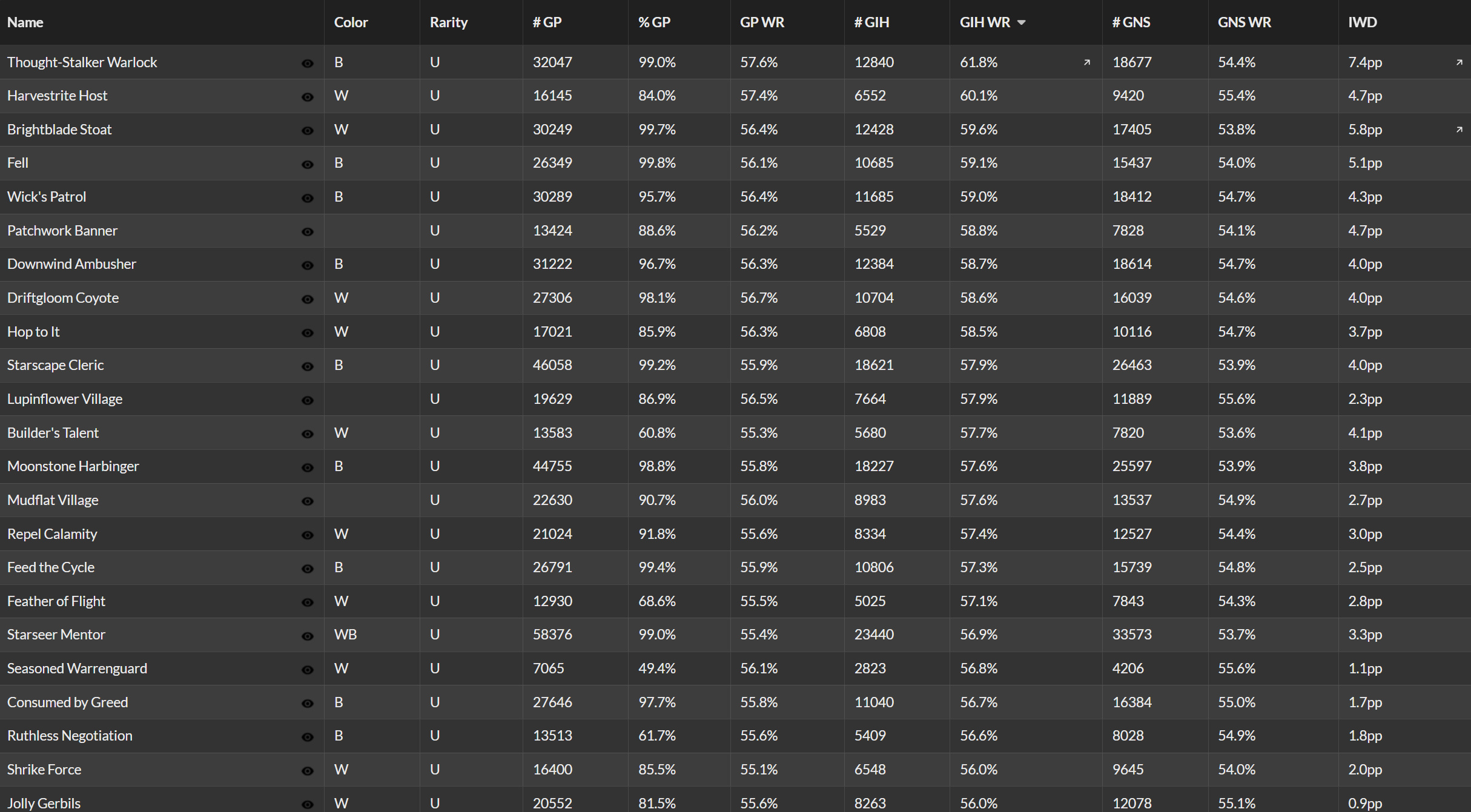Open the arrow icon beside 7.4pp IWD
The width and height of the screenshot is (1471, 812).
[1459, 62]
